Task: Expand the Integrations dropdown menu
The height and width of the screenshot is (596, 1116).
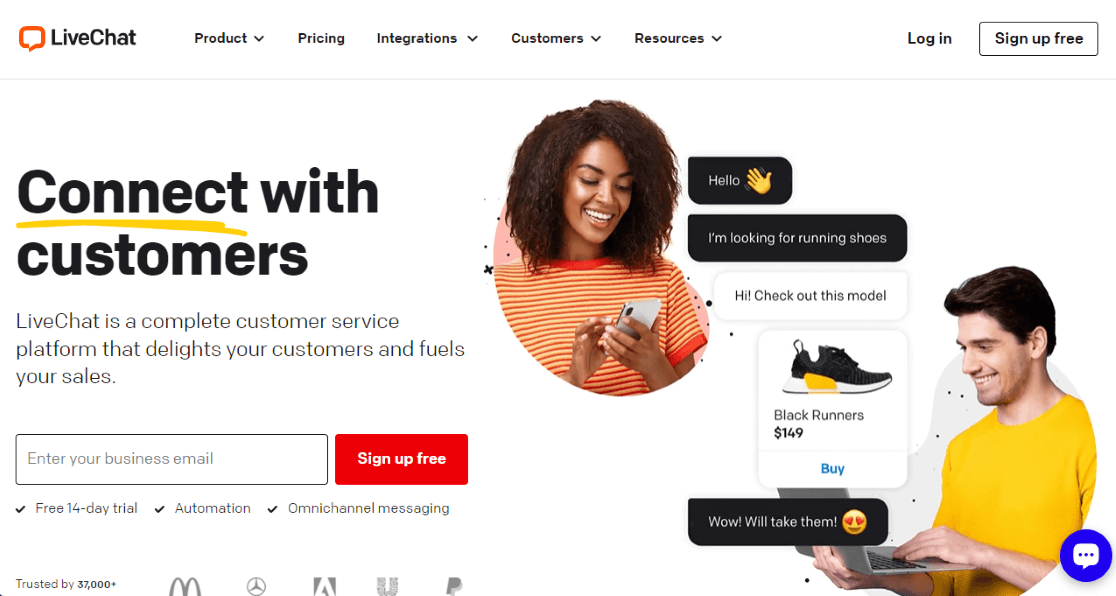Action: coord(427,38)
